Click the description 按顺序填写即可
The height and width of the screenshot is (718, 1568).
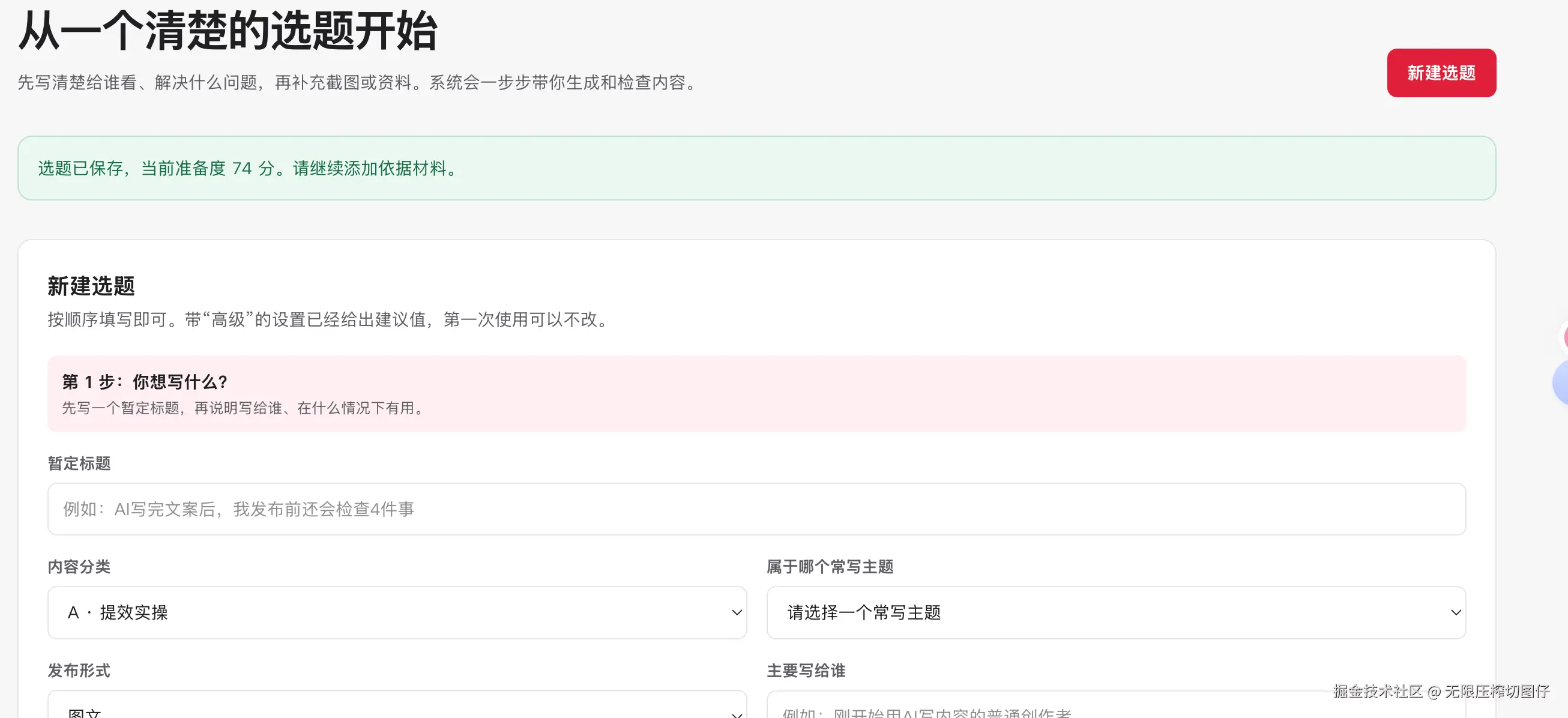329,319
